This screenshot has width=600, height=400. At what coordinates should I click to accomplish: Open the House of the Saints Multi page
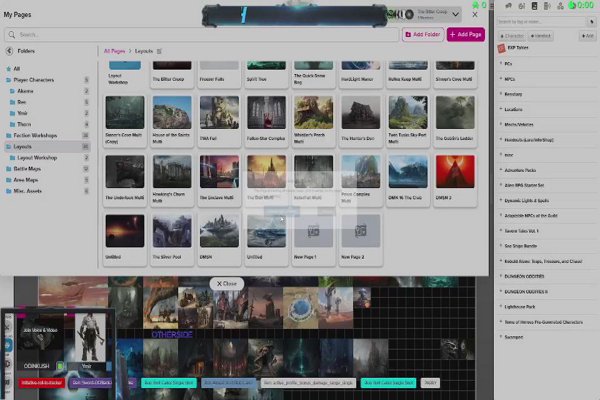pyautogui.click(x=172, y=120)
